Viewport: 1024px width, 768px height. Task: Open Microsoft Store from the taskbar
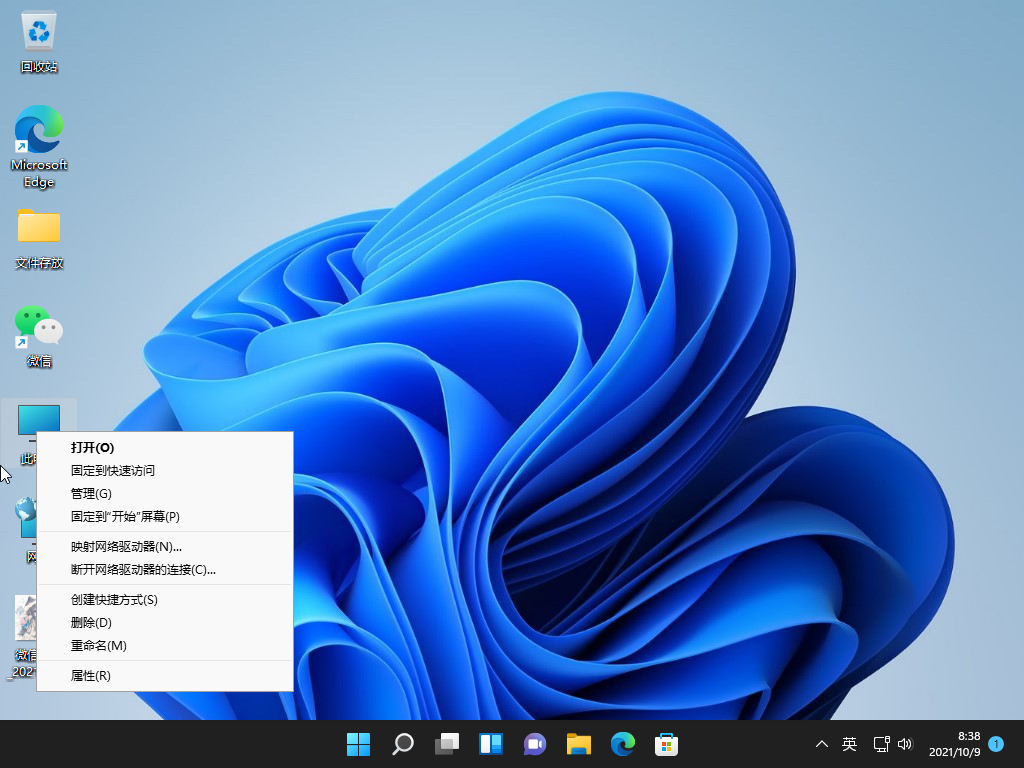(x=666, y=744)
